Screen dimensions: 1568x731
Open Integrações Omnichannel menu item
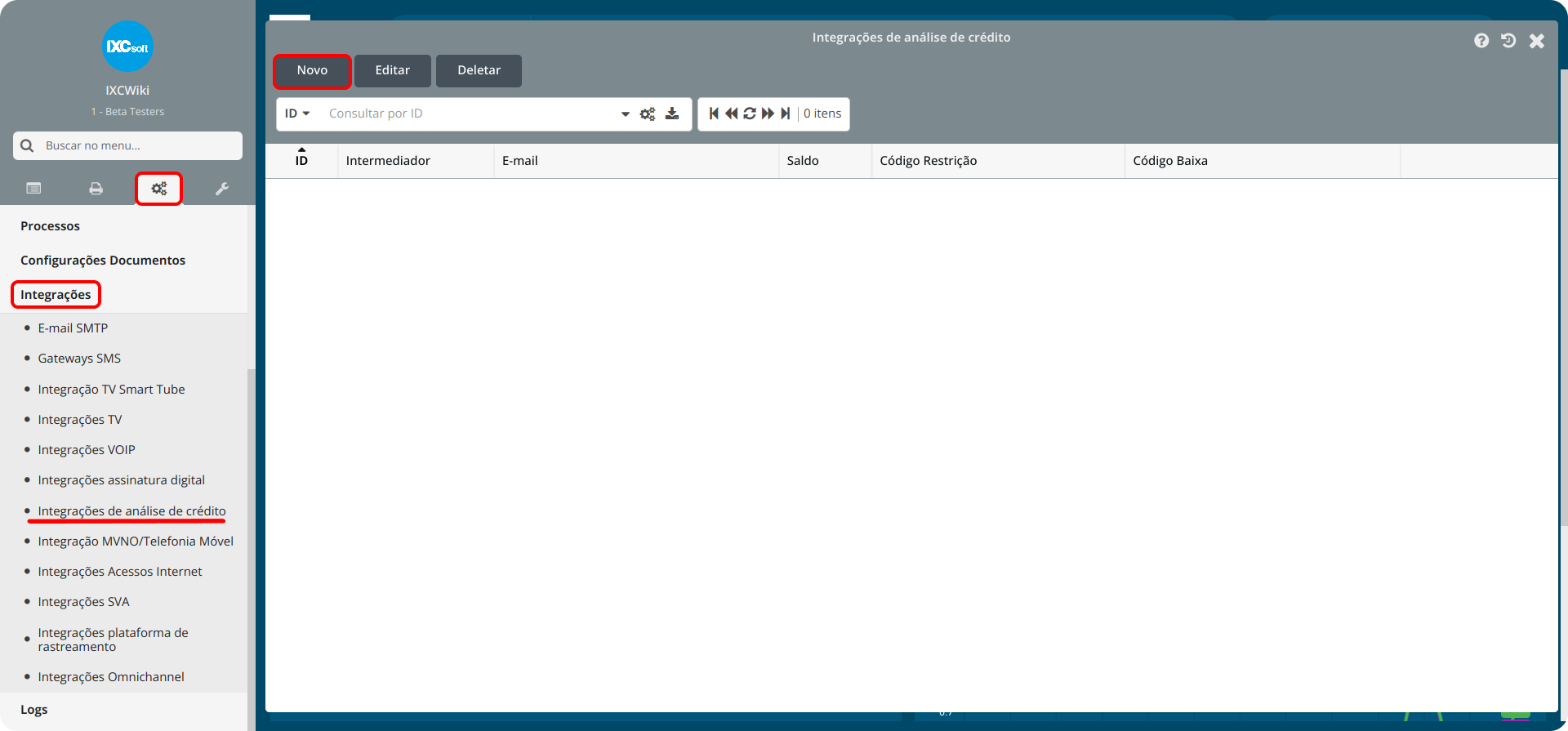pos(111,677)
